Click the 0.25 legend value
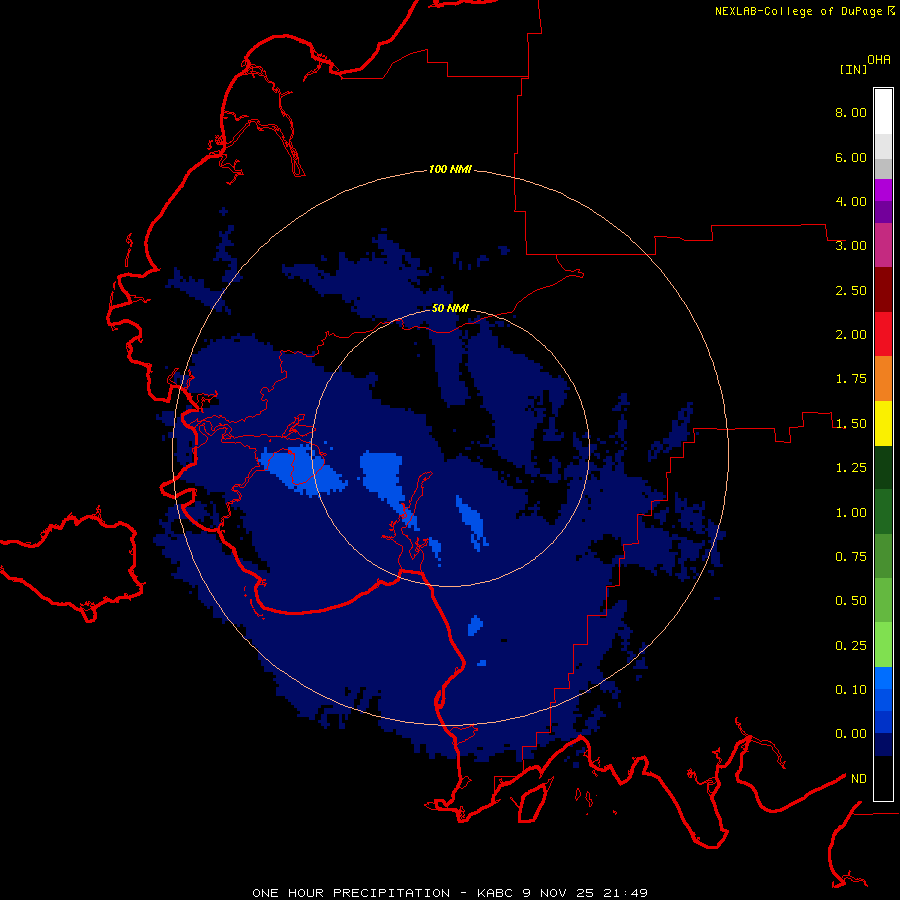 (851, 646)
